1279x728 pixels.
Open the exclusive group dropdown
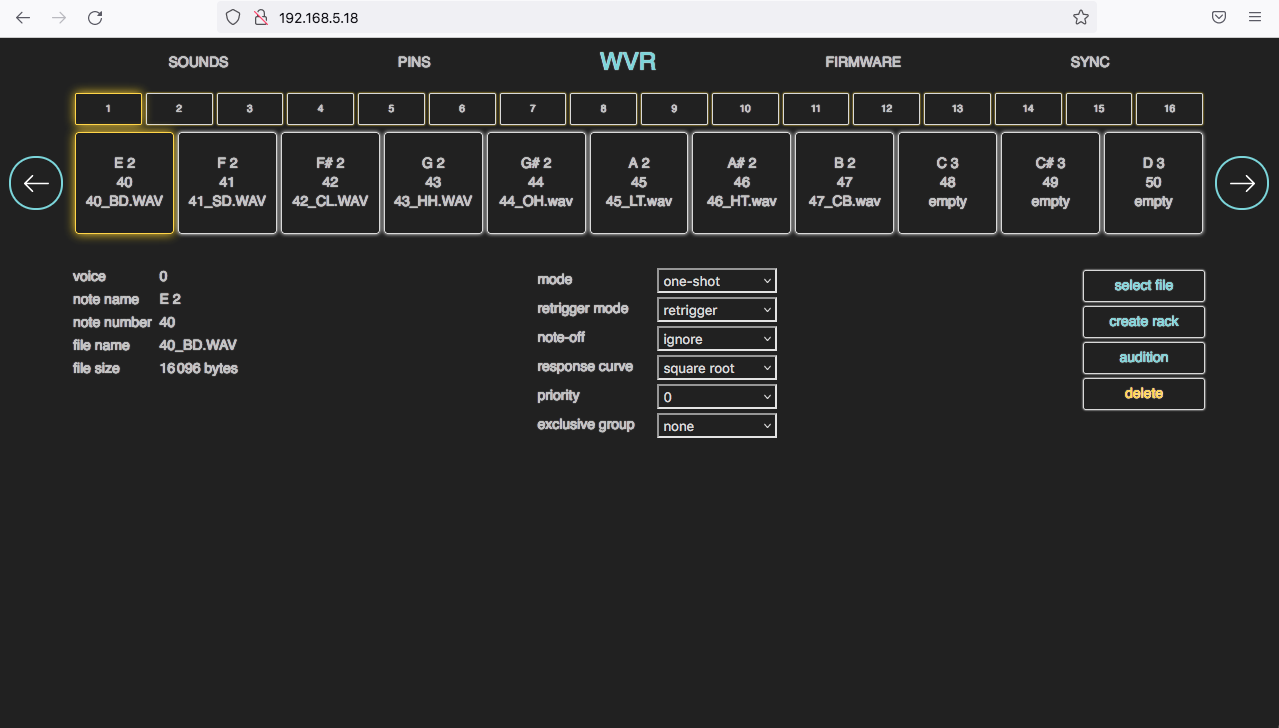717,426
